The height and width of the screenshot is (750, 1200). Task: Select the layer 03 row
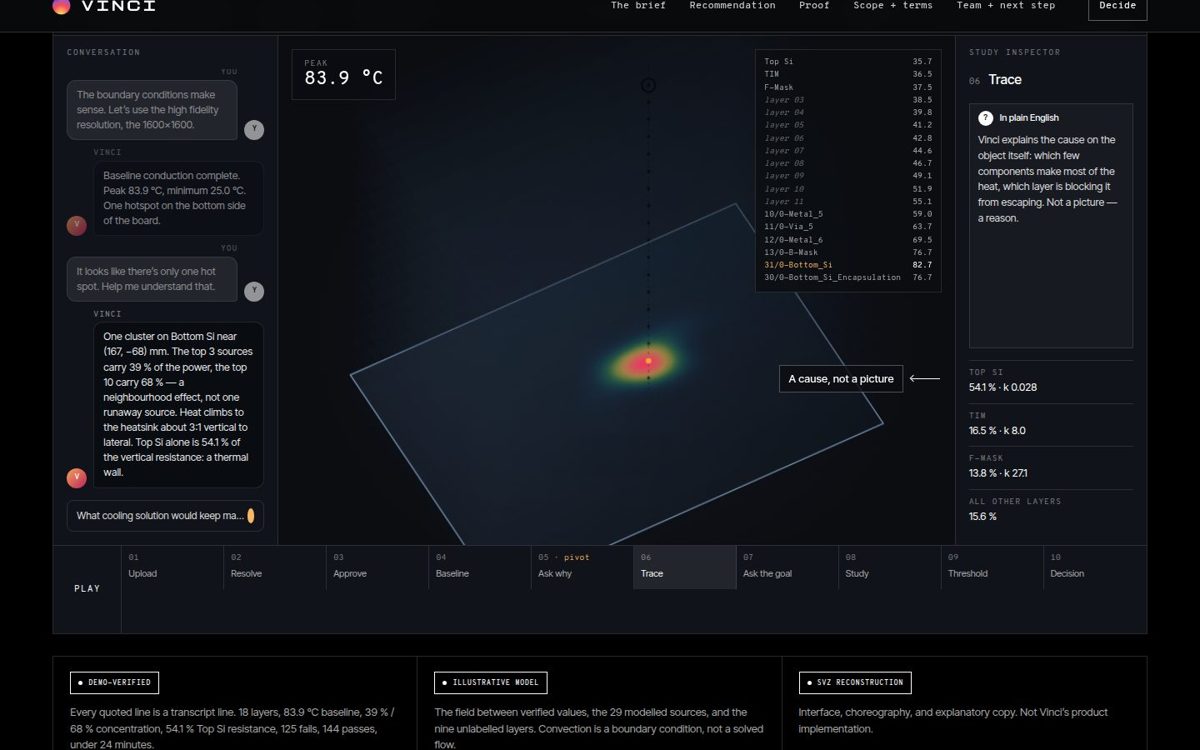[848, 100]
